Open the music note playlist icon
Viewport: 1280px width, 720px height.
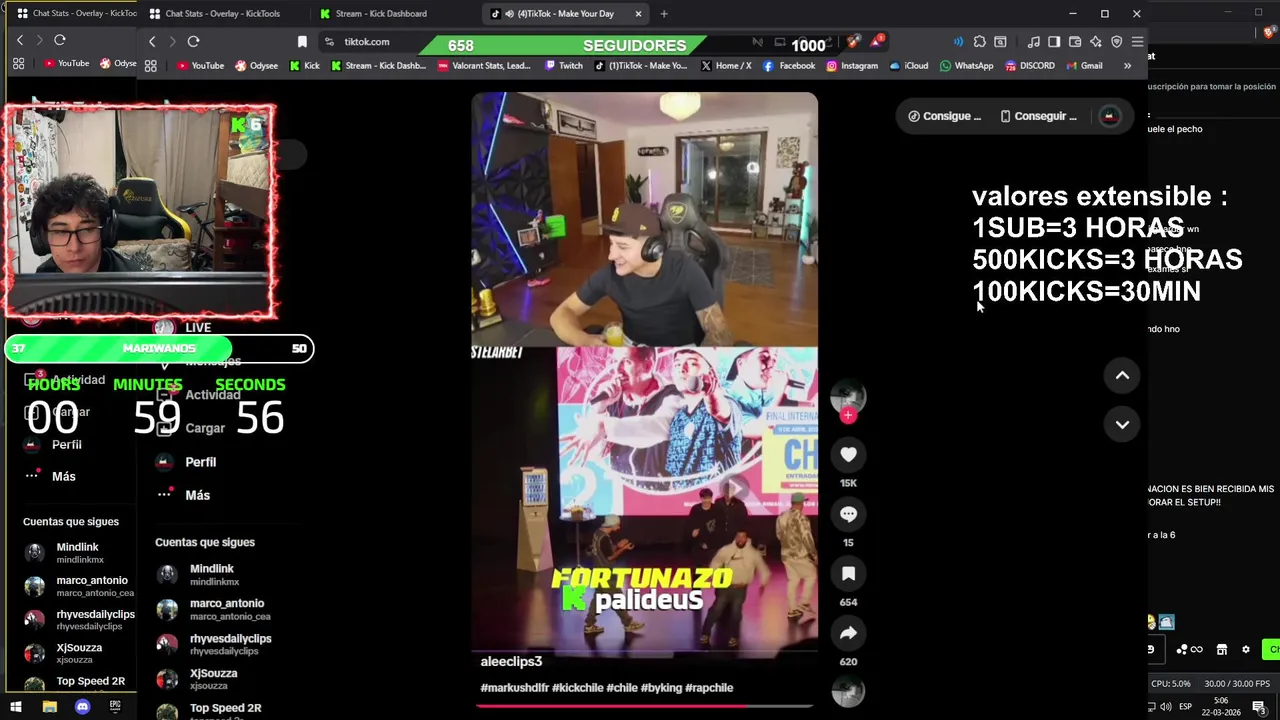(x=1033, y=42)
